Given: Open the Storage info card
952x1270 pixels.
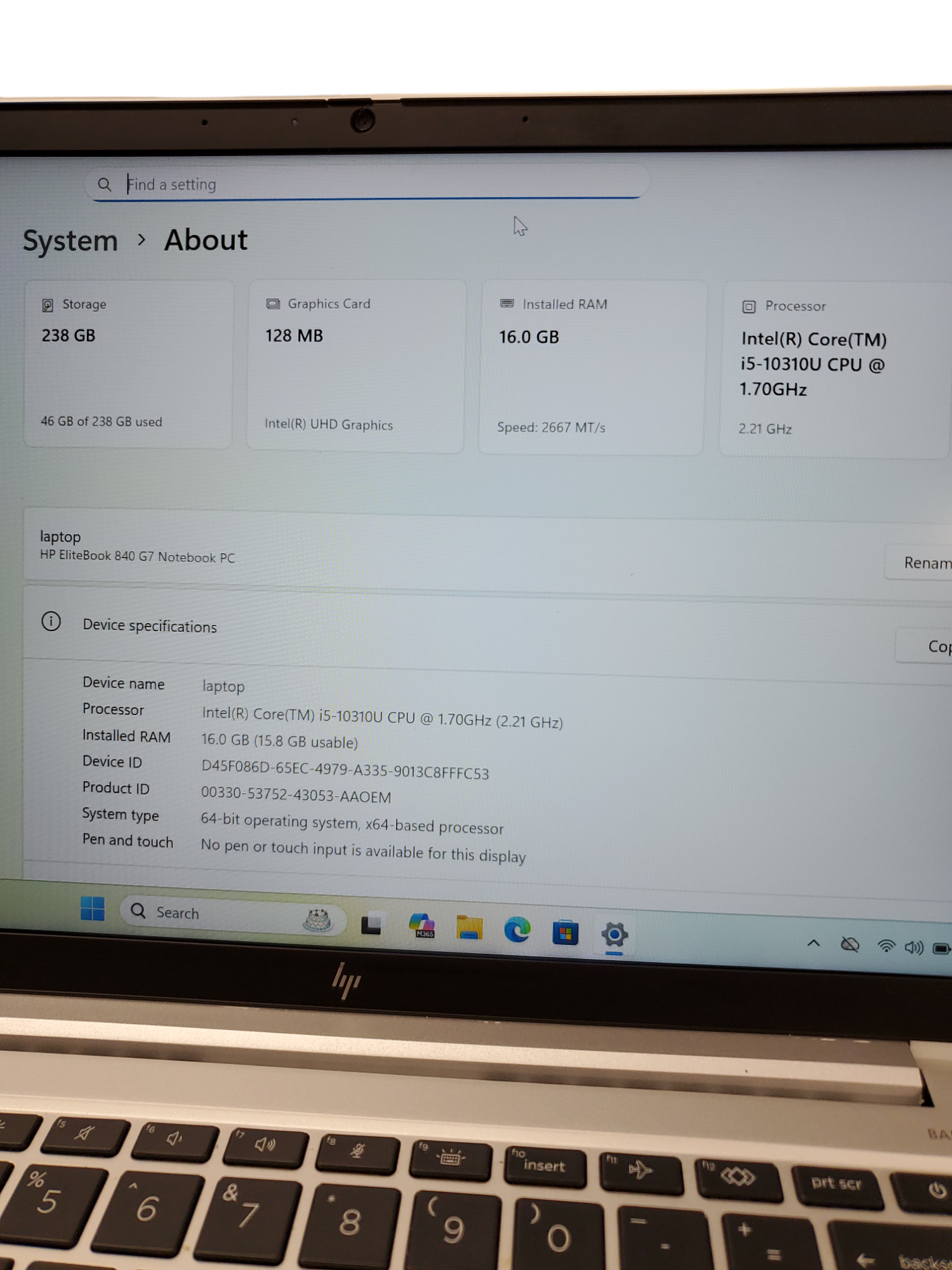Looking at the screenshot, I should [x=129, y=364].
